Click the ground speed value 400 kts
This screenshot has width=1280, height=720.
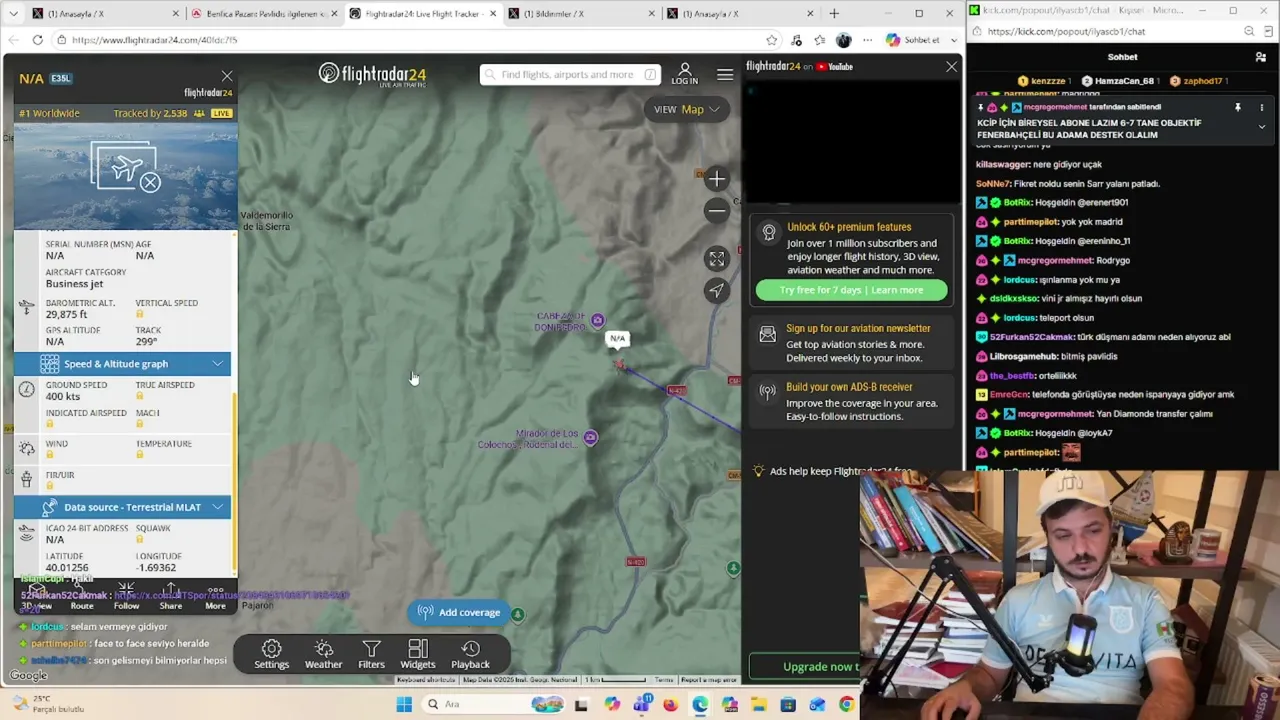click(63, 397)
